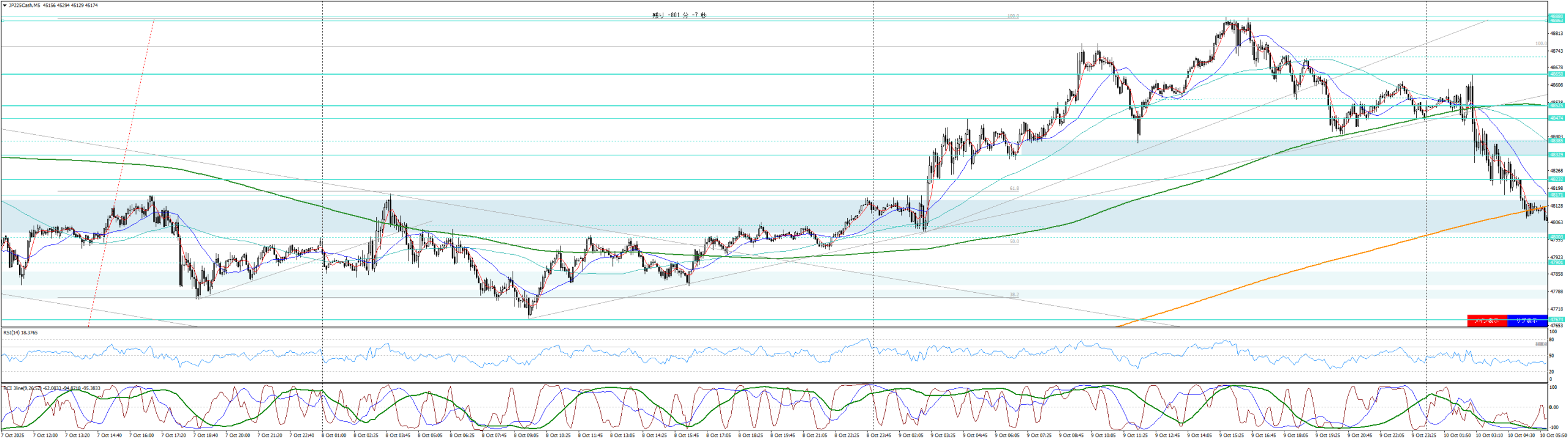Click the Fibonacci 38.2 level label
The width and height of the screenshot is (1568, 441).
click(x=1014, y=295)
